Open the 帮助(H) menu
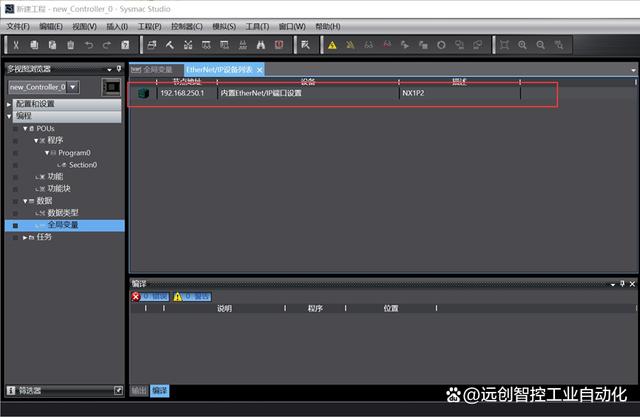This screenshot has height=417, width=640. (328, 27)
